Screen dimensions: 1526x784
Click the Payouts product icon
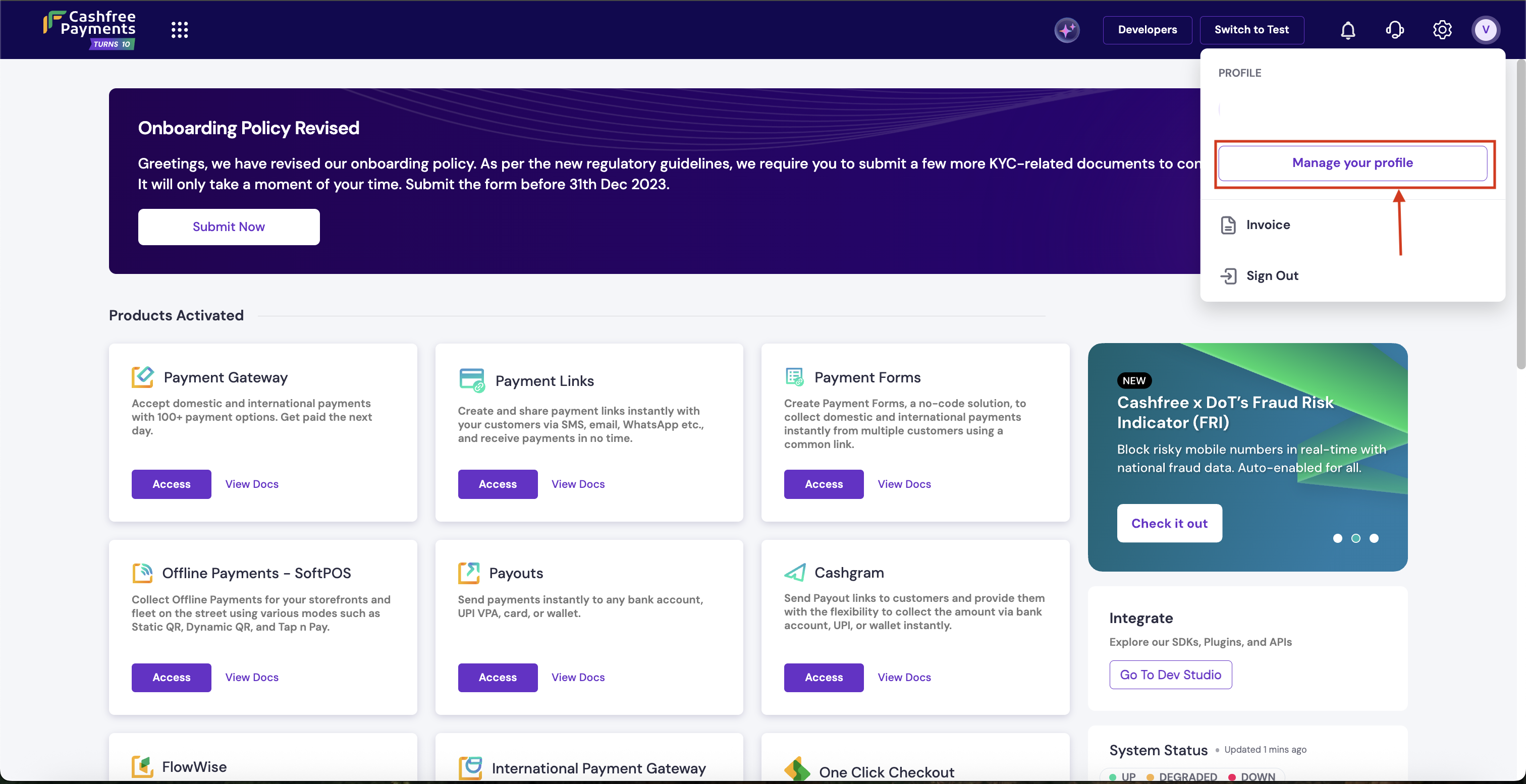[469, 573]
